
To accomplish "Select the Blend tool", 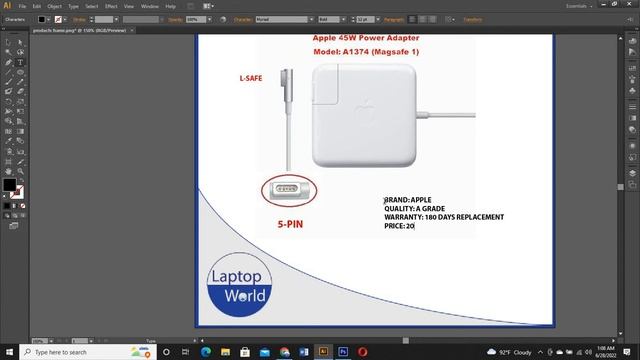I will pos(20,141).
